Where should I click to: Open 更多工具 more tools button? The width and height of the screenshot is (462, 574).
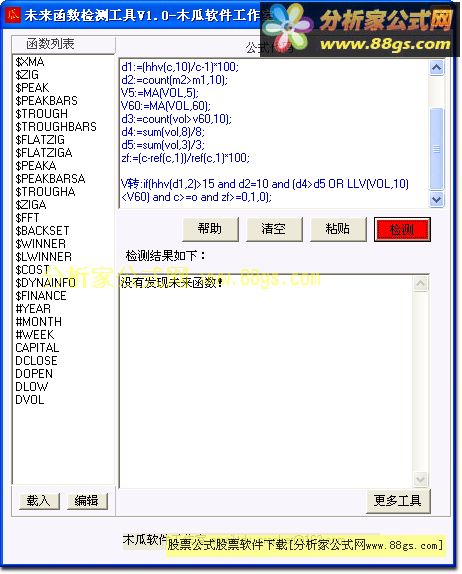pos(398,501)
